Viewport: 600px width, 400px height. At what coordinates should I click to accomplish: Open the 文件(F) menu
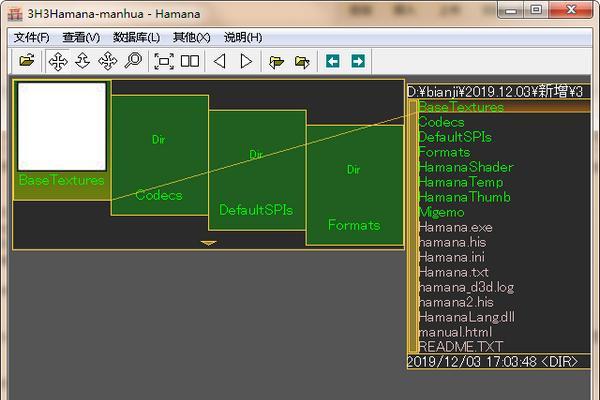click(x=32, y=38)
